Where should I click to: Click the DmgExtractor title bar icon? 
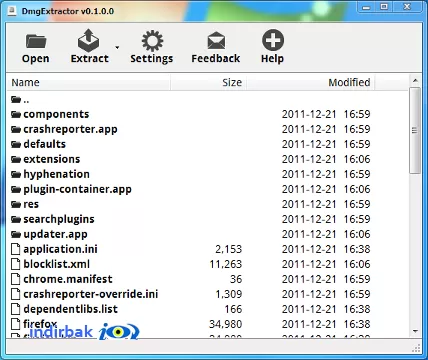point(12,11)
